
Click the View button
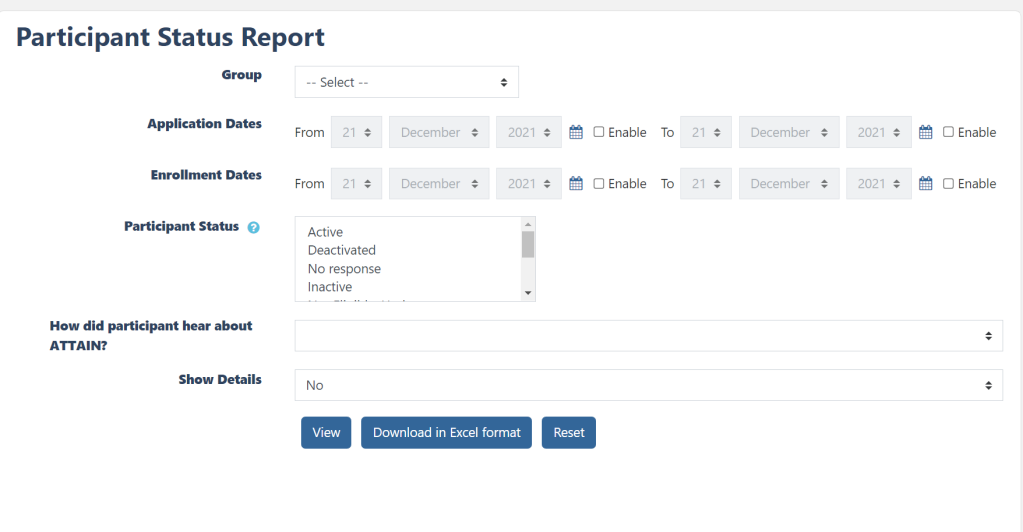(x=326, y=433)
